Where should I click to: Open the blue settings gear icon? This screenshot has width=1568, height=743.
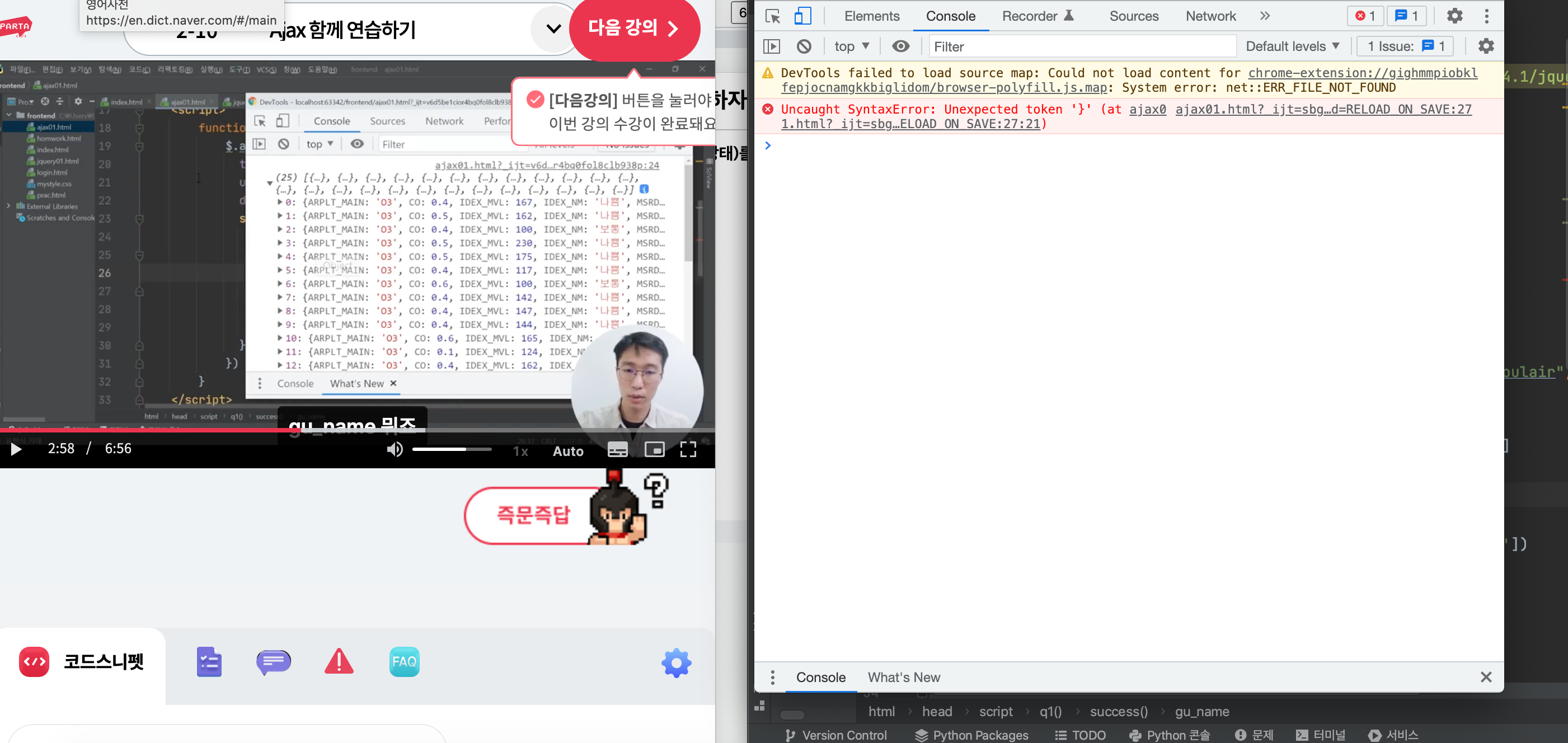676,662
